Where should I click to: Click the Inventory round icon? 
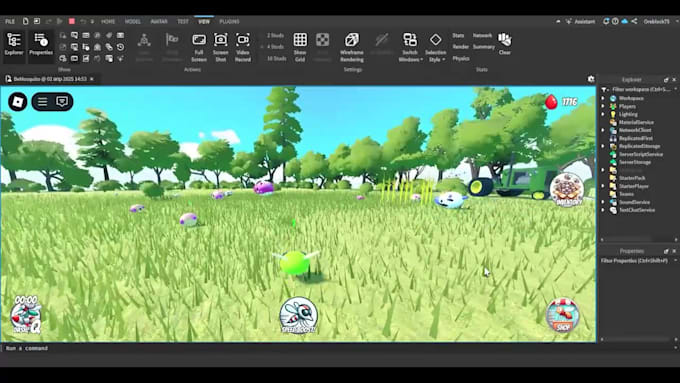pyautogui.click(x=566, y=190)
